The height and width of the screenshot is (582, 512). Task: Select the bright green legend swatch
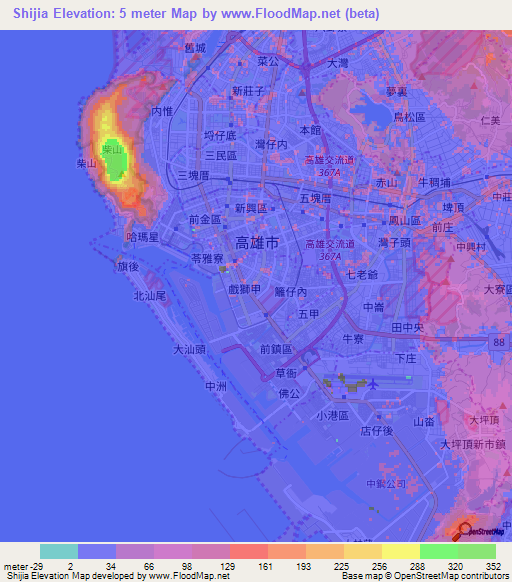click(439, 551)
